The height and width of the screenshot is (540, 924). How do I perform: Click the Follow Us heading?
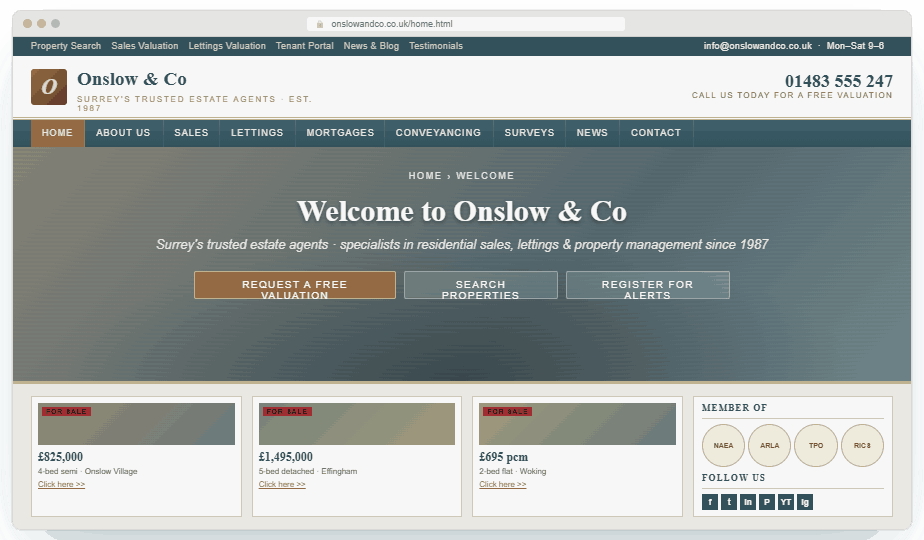pyautogui.click(x=733, y=478)
